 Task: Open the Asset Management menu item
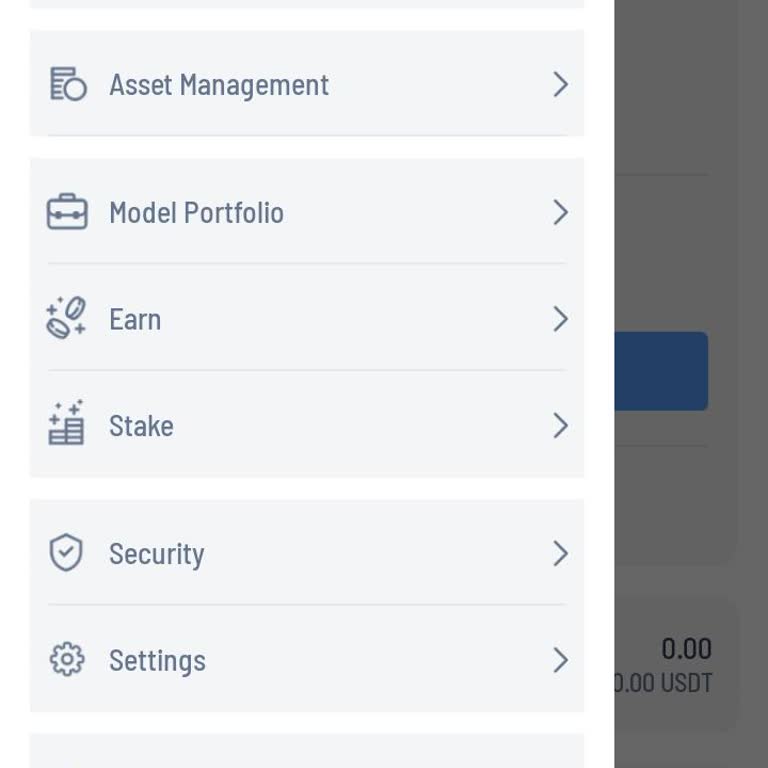coord(219,85)
